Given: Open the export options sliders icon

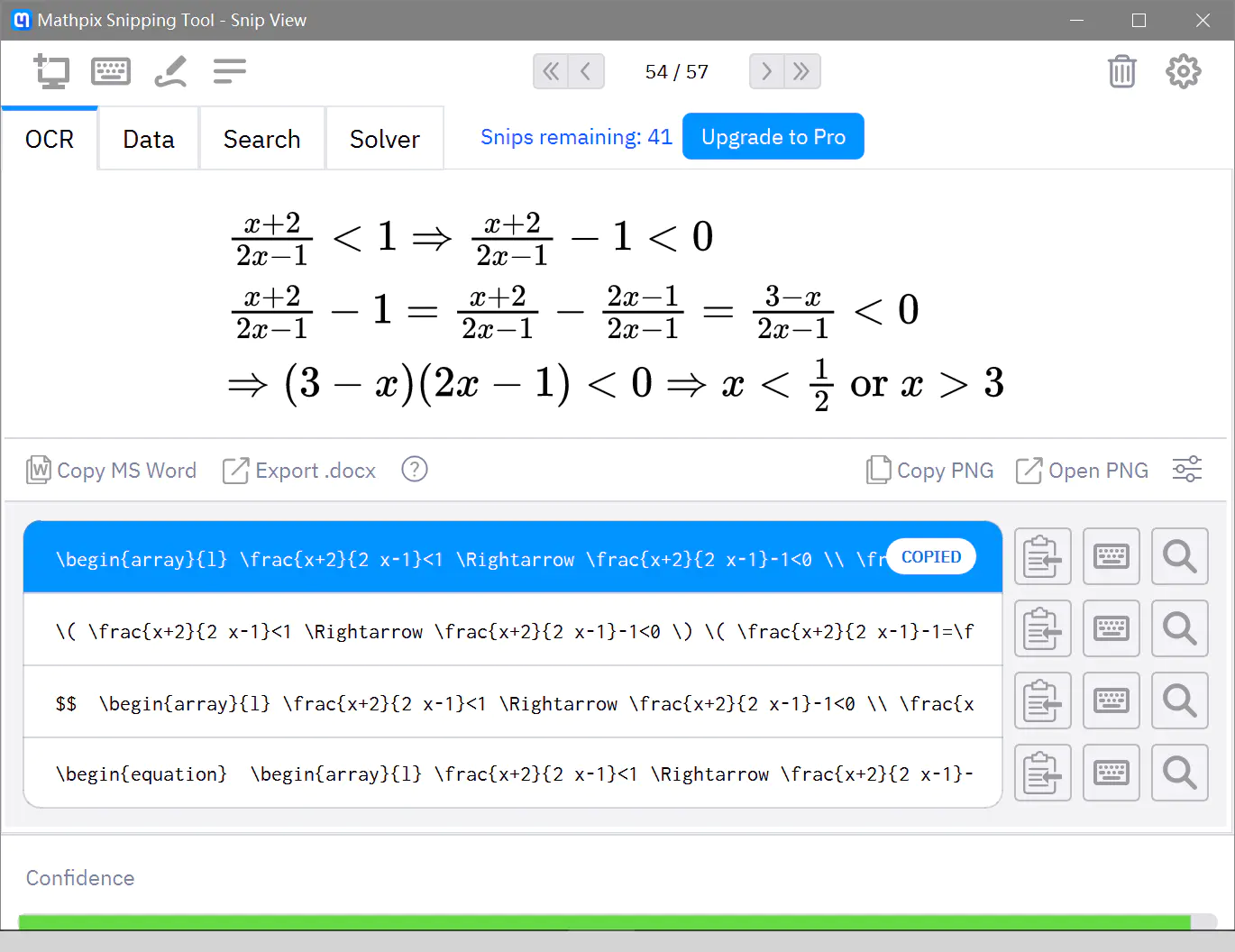Looking at the screenshot, I should [x=1187, y=470].
